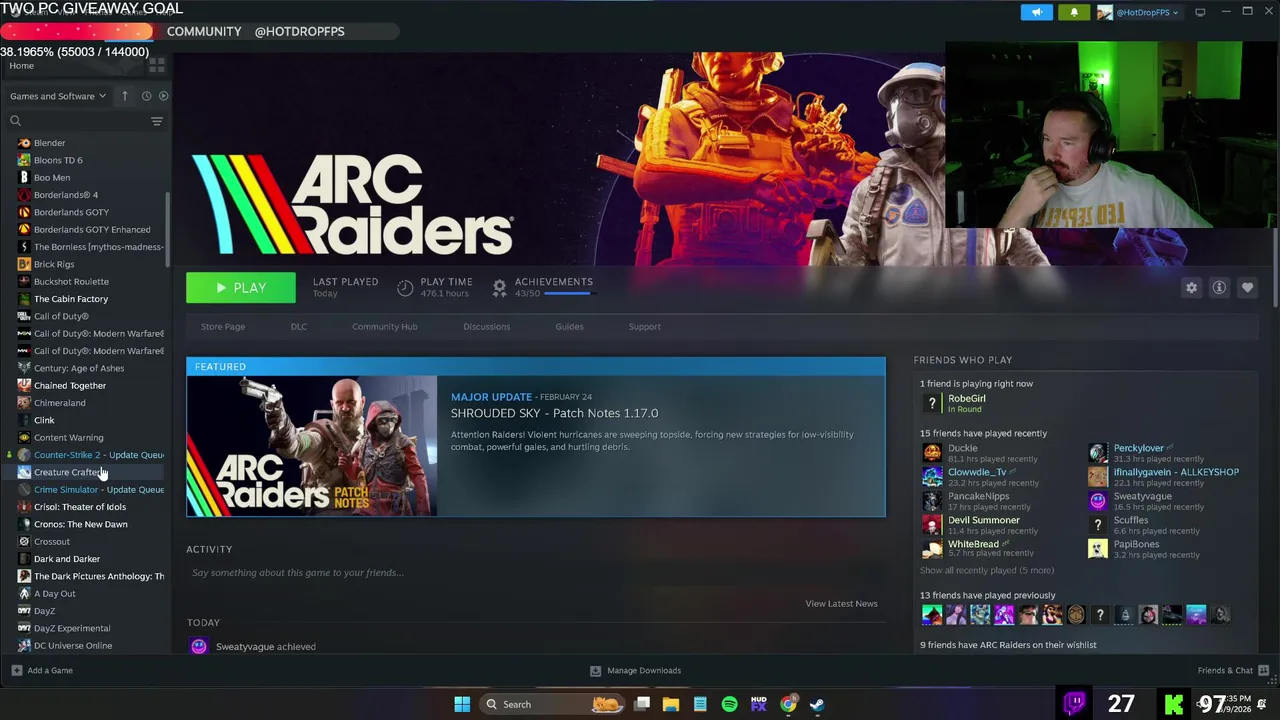Click the play time clock icon
Image resolution: width=1280 pixels, height=720 pixels.
[405, 288]
